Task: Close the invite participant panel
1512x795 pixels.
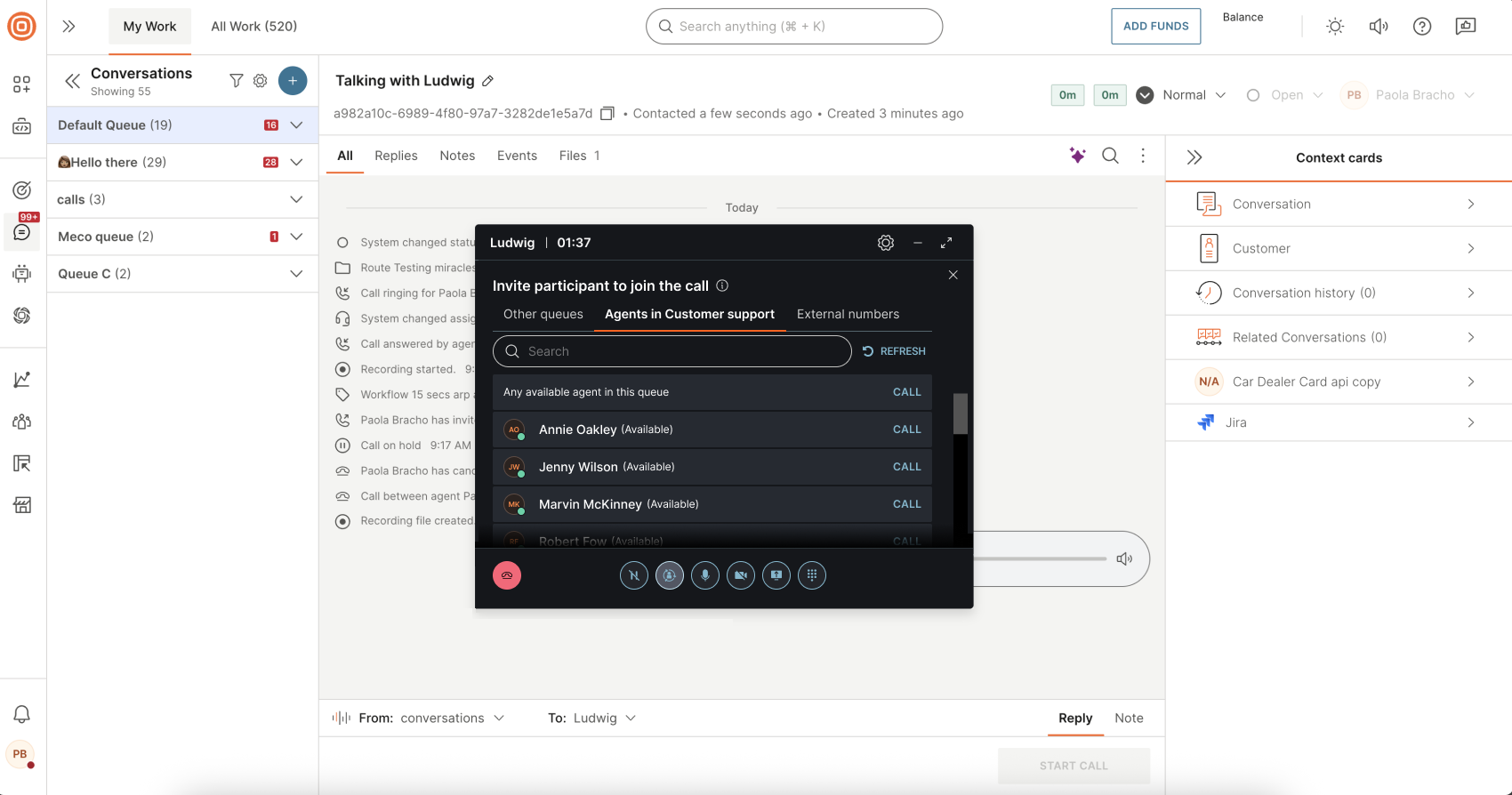Action: [x=953, y=275]
